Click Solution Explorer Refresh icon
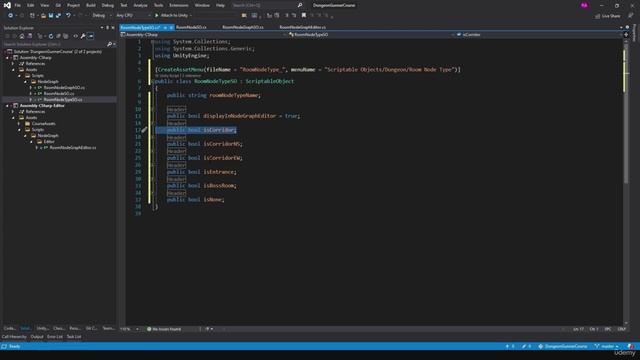Image resolution: width=640 pixels, height=360 pixels. coord(51,36)
